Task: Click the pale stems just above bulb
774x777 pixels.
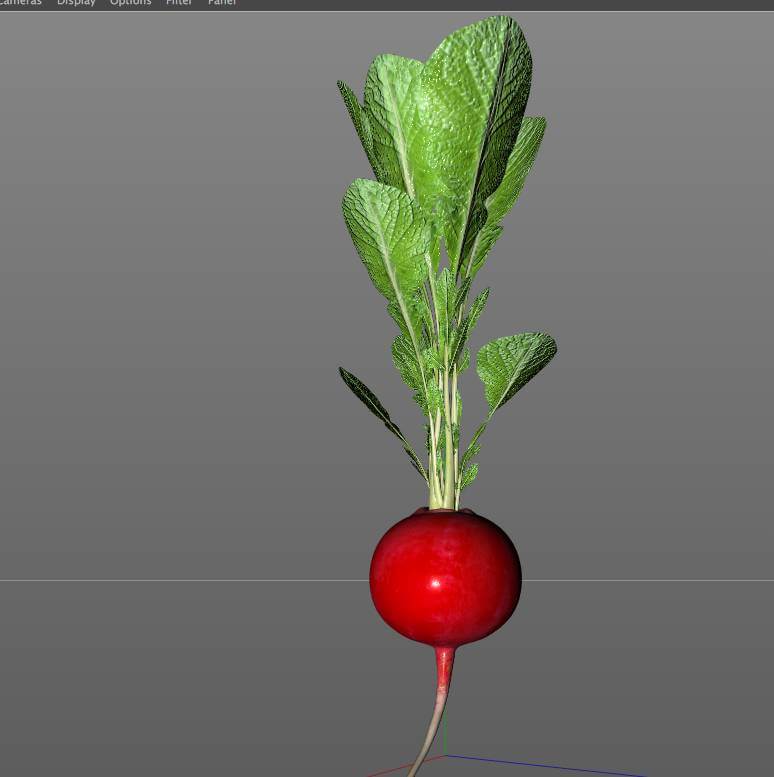Action: tap(445, 480)
